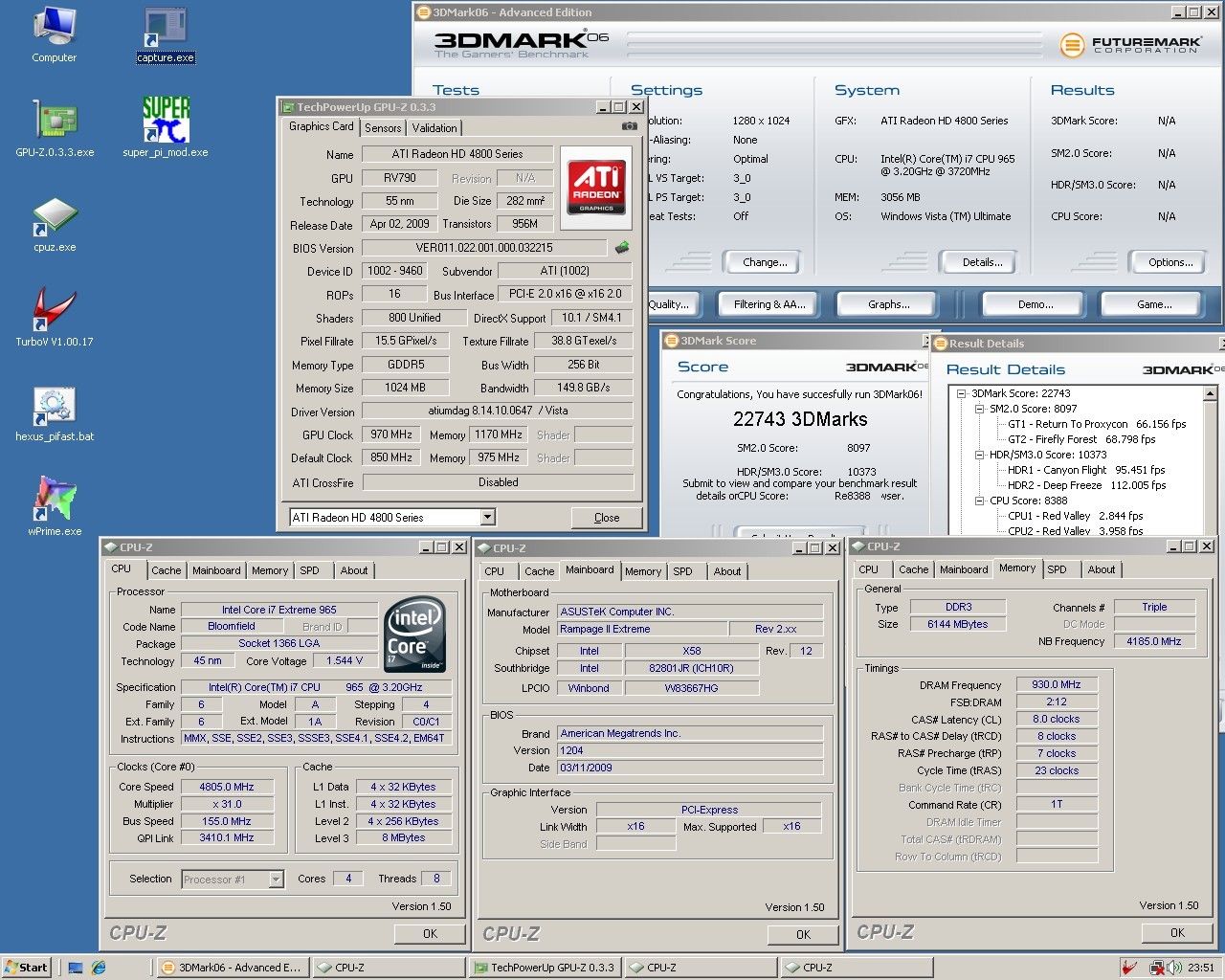Click OK in the right CPU-Z Memory window
1225x980 pixels.
click(1177, 932)
